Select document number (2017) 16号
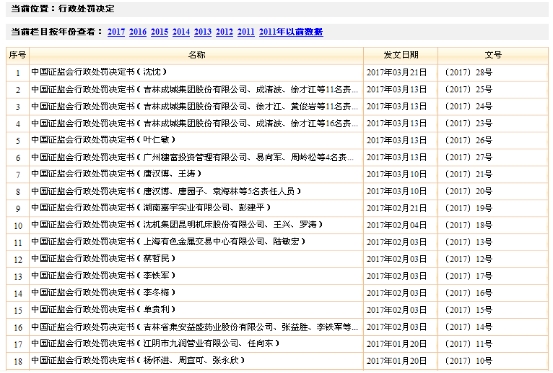This screenshot has width=553, height=373. click(x=468, y=293)
